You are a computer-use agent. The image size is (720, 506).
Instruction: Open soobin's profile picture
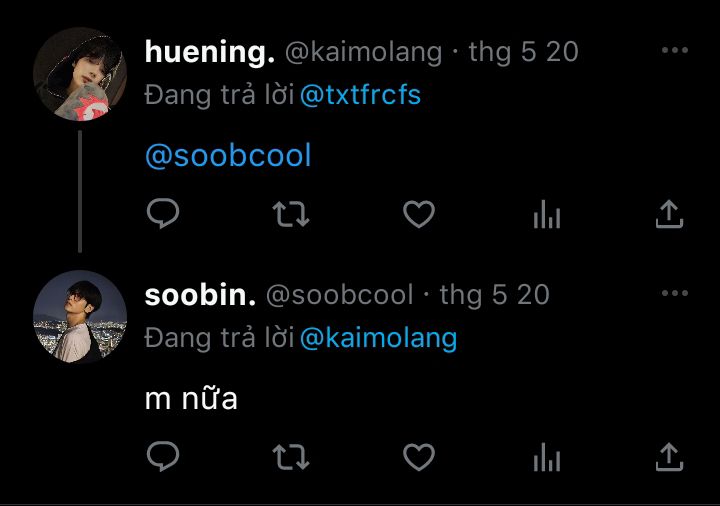(x=80, y=317)
